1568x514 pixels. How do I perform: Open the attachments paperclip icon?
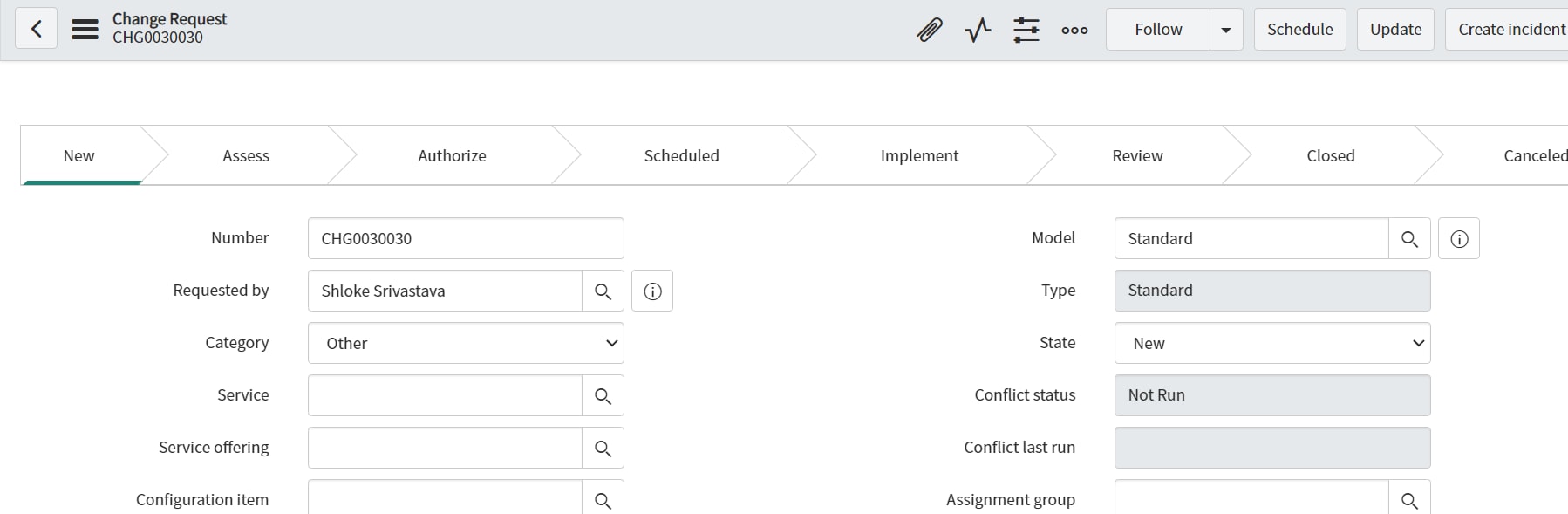point(928,29)
